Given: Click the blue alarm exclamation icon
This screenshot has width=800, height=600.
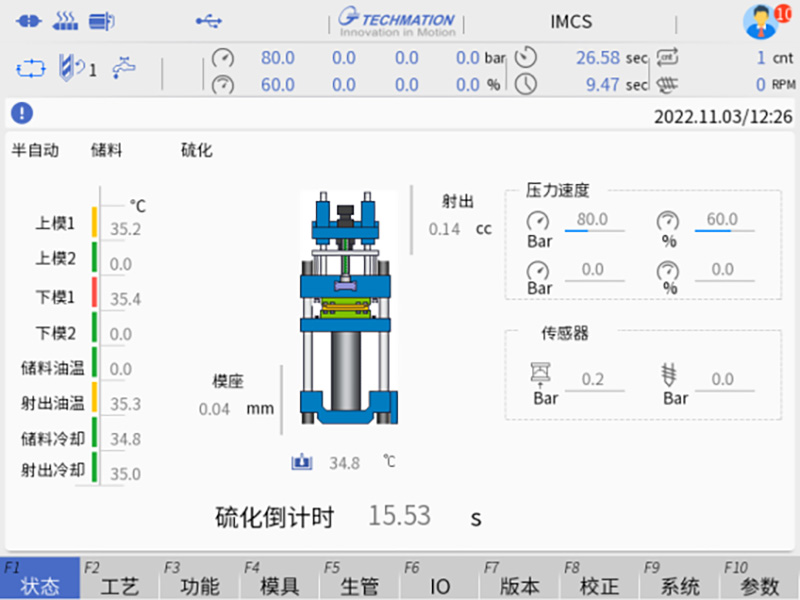Looking at the screenshot, I should coord(21,113).
